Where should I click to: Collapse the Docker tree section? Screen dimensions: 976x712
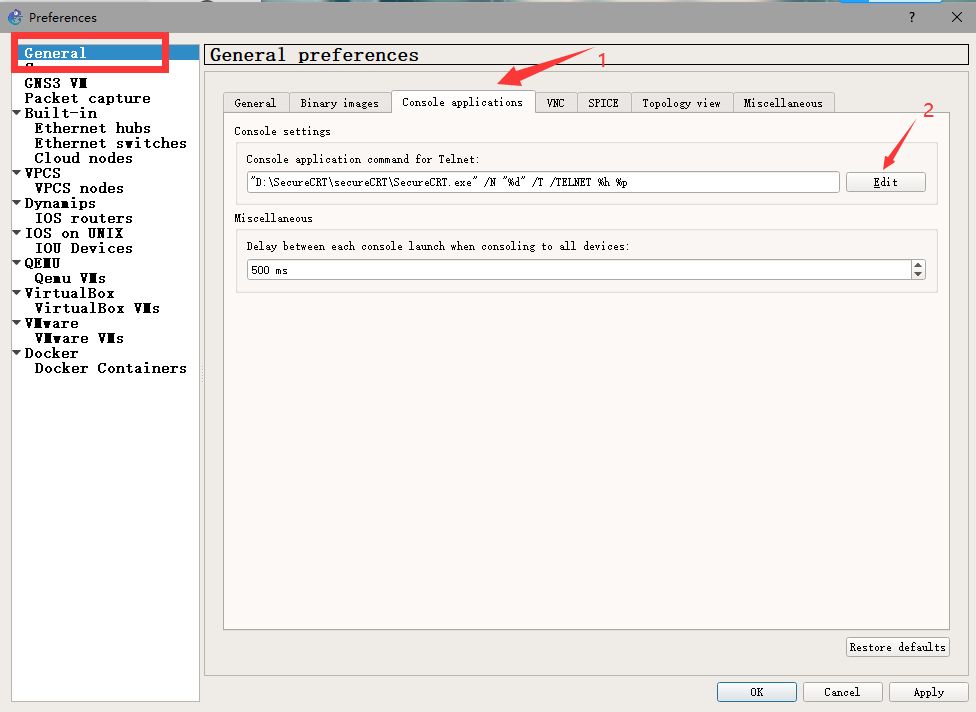(17, 353)
